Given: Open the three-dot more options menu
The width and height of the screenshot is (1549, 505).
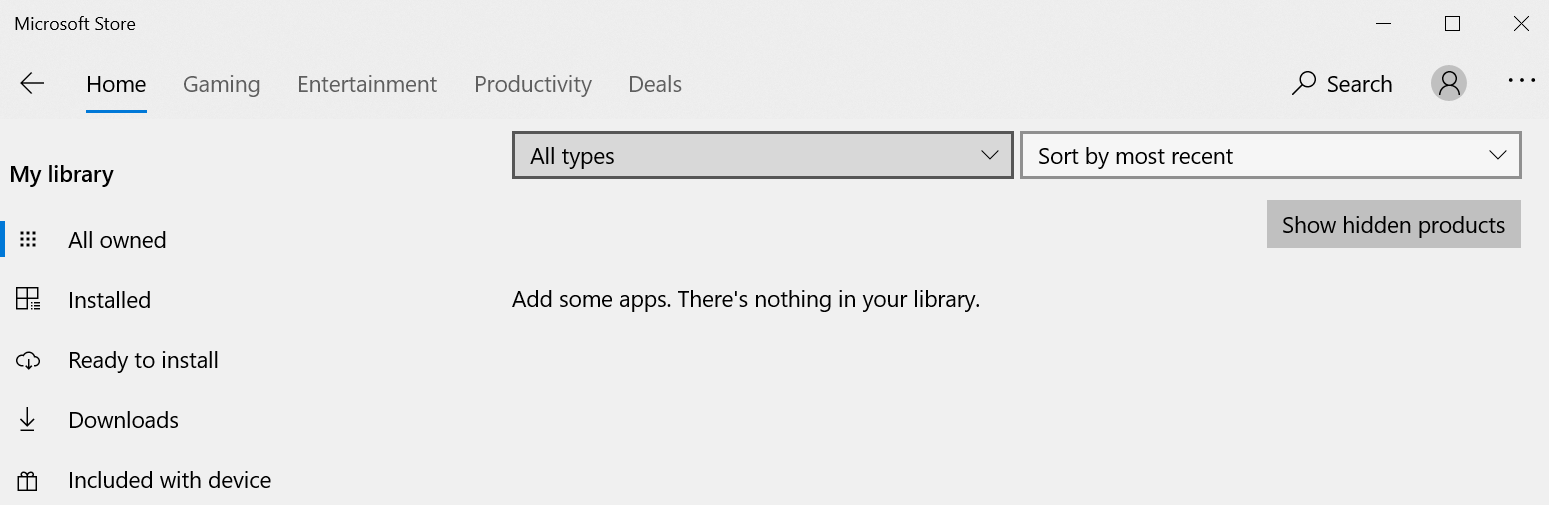Looking at the screenshot, I should (1521, 81).
